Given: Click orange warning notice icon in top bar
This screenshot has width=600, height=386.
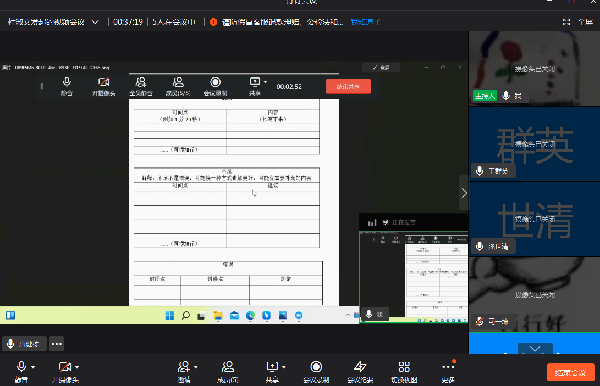Looking at the screenshot, I should (x=214, y=22).
